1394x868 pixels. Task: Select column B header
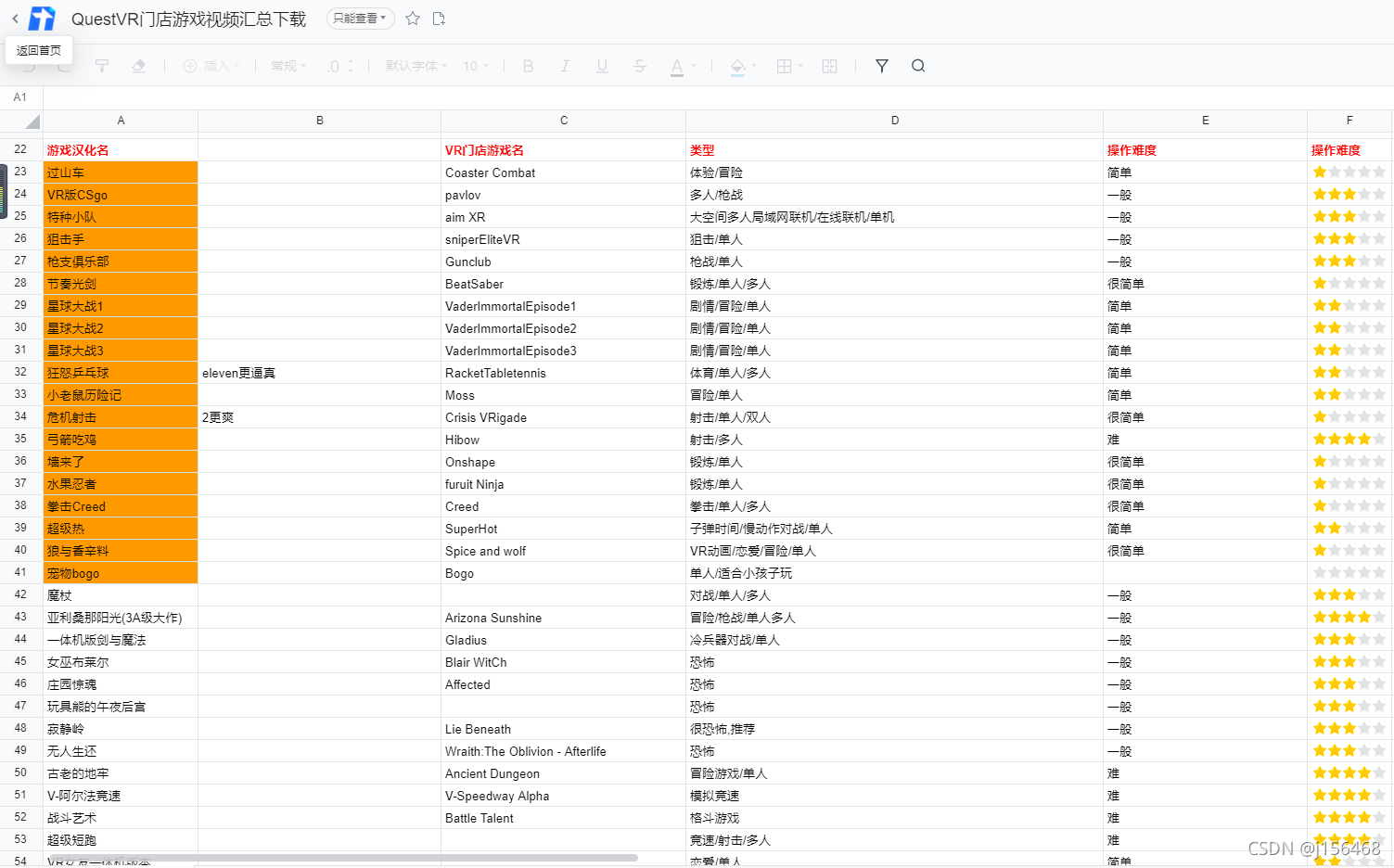click(x=320, y=121)
